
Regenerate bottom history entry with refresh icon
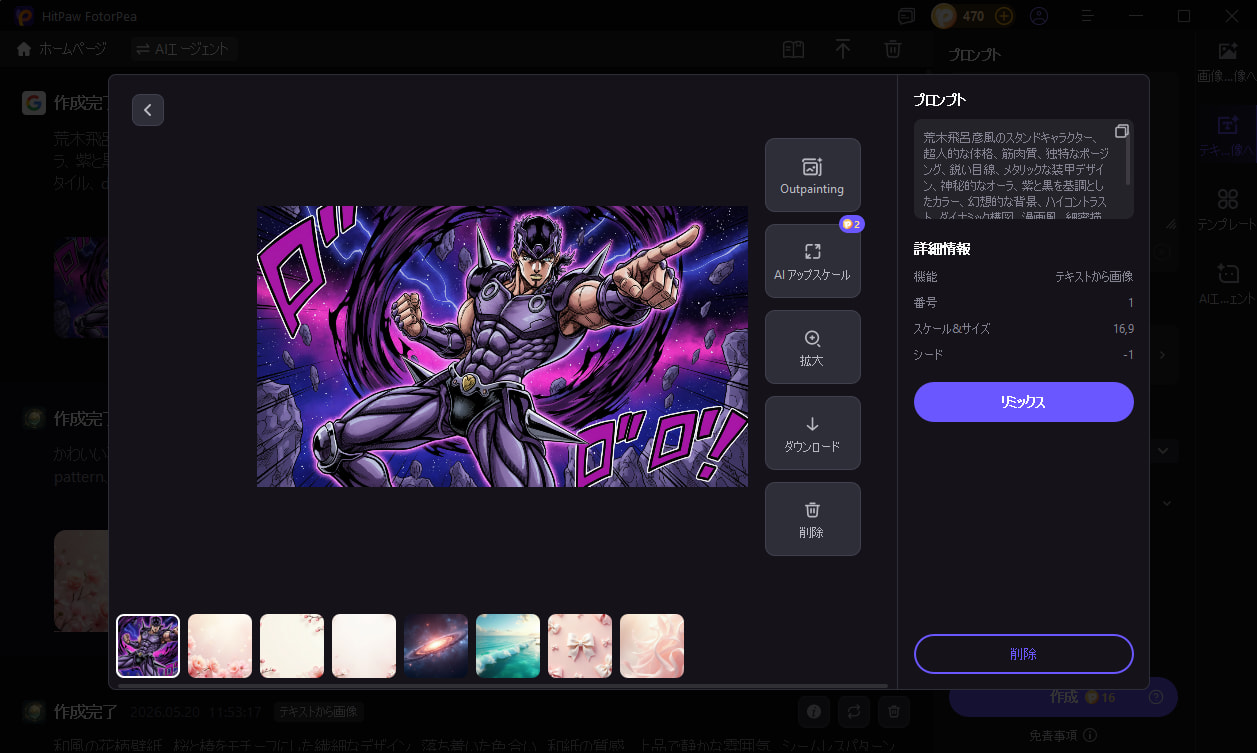tap(854, 712)
